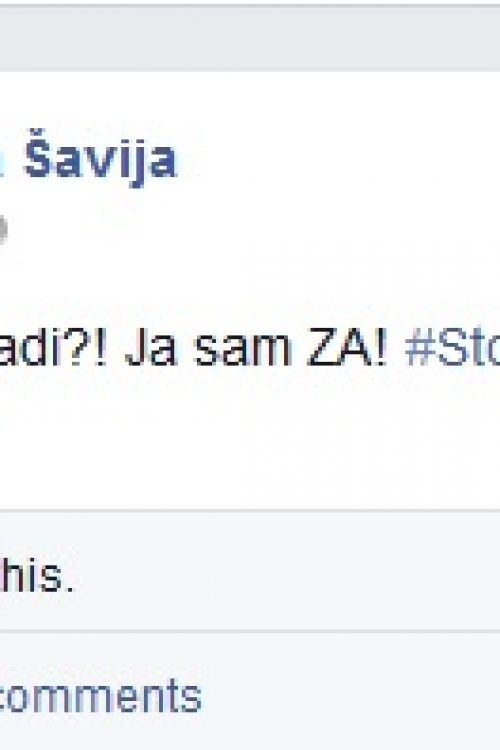Click the divider line above the likes row
Image resolution: width=500 pixels, height=750 pixels.
click(250, 510)
